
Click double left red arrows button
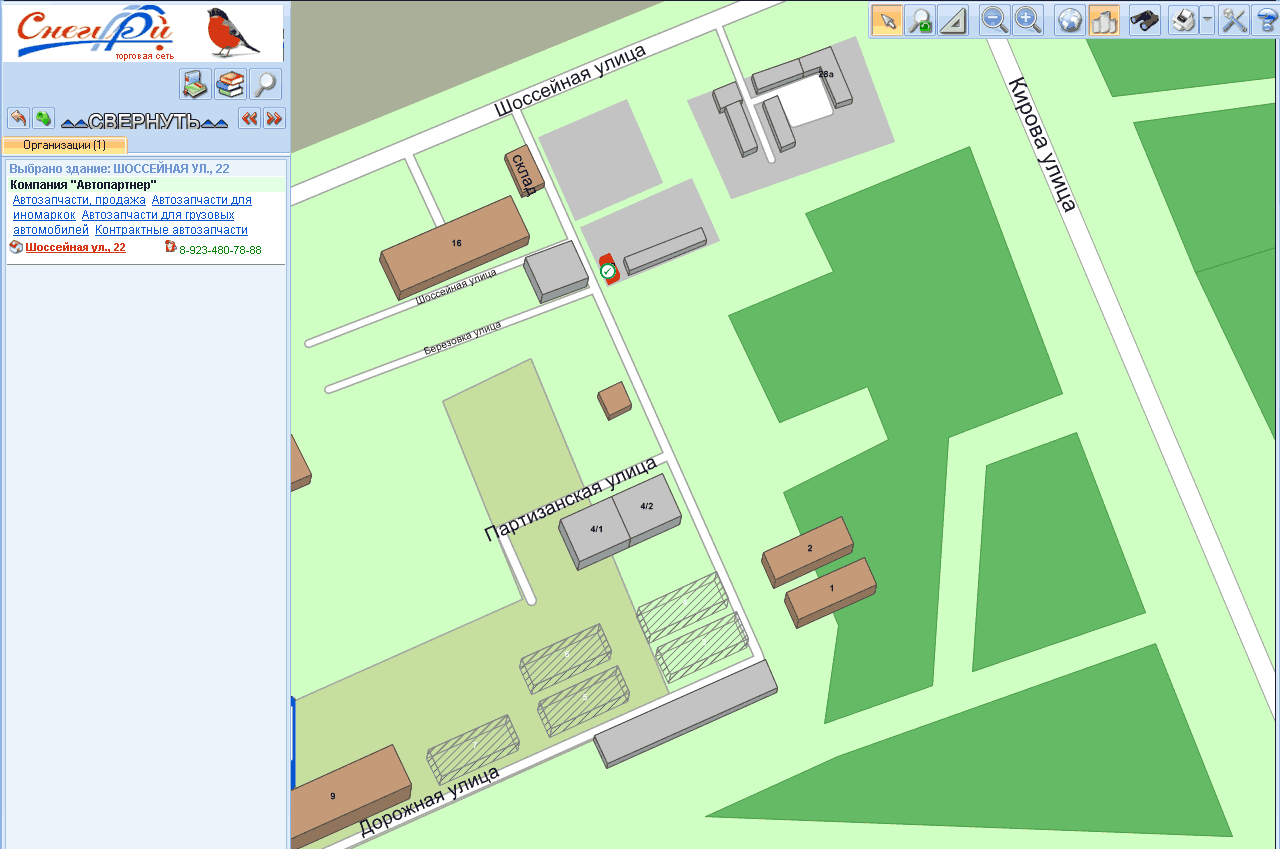[249, 118]
